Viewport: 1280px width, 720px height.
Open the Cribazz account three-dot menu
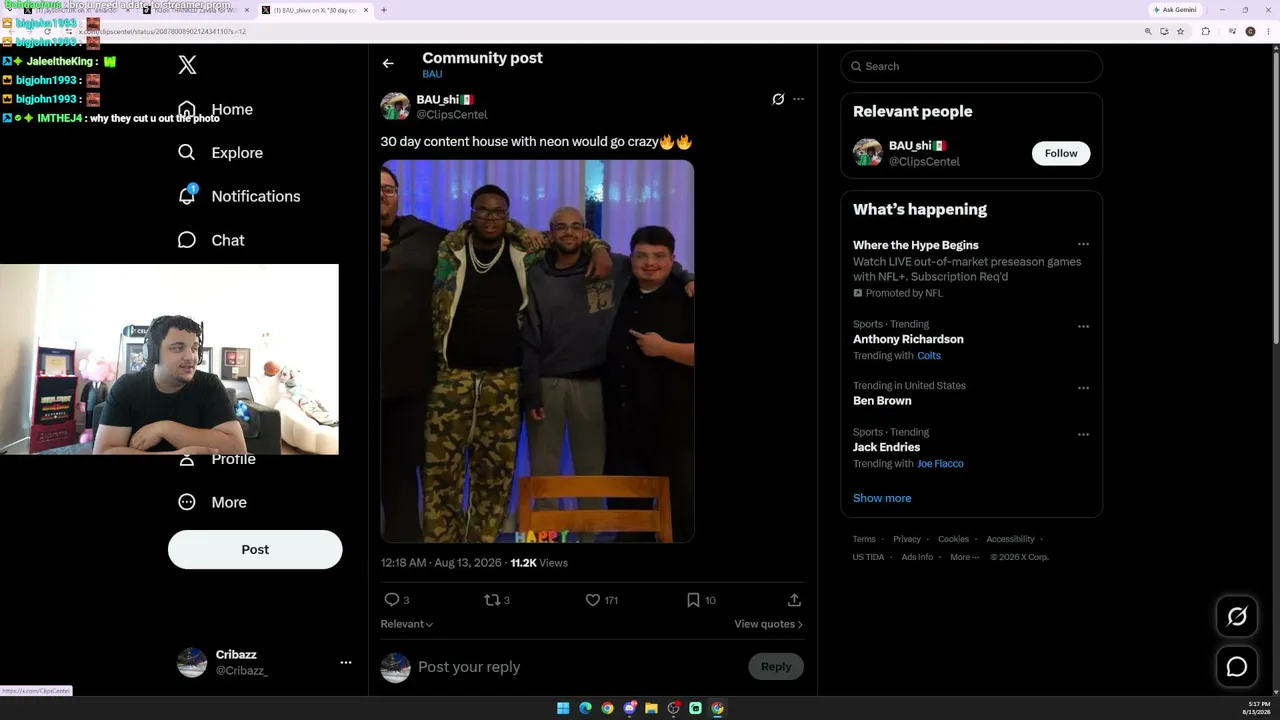[x=346, y=662]
